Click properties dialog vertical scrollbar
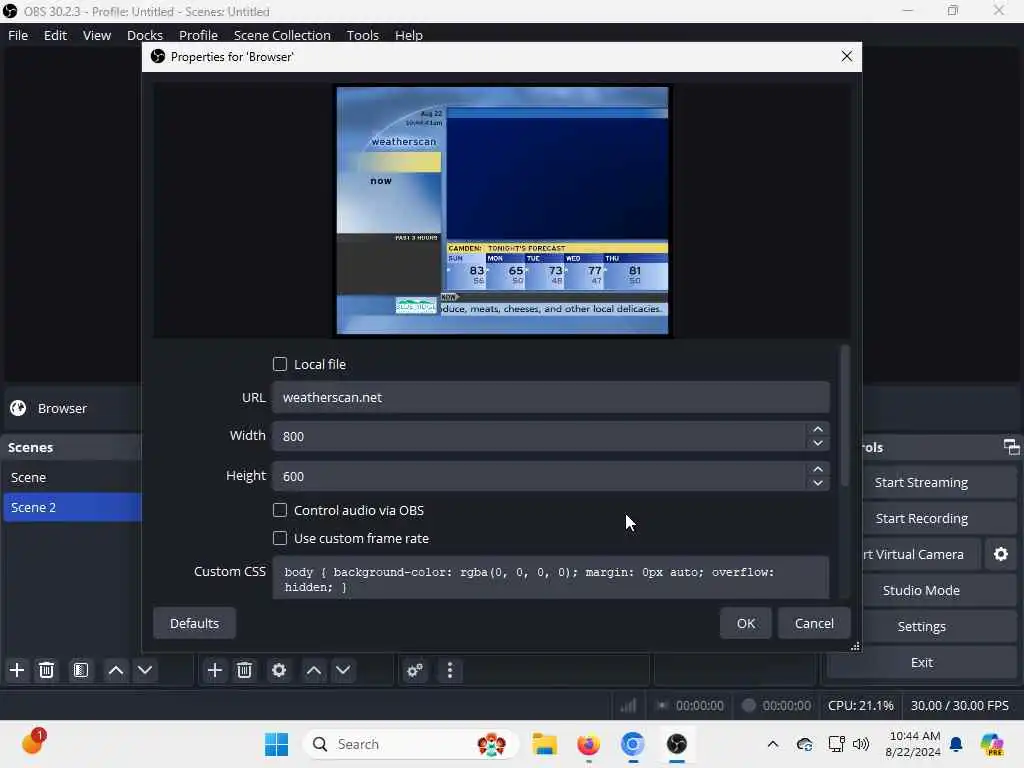The height and width of the screenshot is (768, 1024). click(844, 415)
